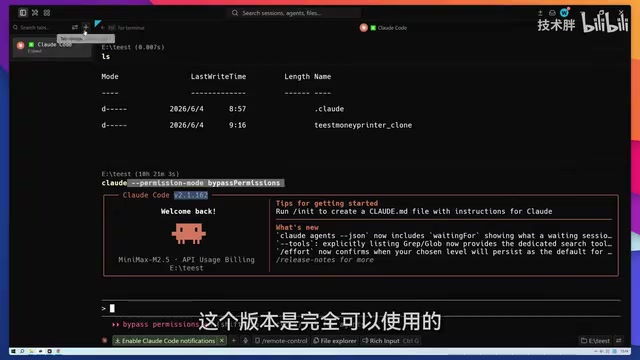Add a new tab with plus icon
The width and height of the screenshot is (640, 360).
point(86,27)
